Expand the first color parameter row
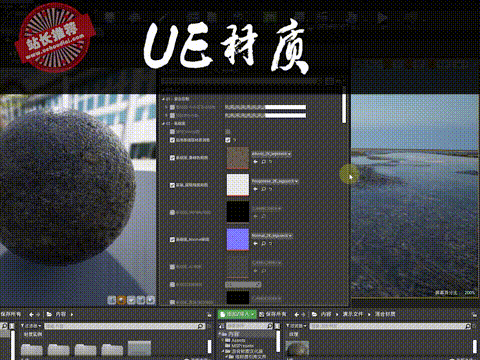Screen dimensions: 480x360 (x=167, y=107)
